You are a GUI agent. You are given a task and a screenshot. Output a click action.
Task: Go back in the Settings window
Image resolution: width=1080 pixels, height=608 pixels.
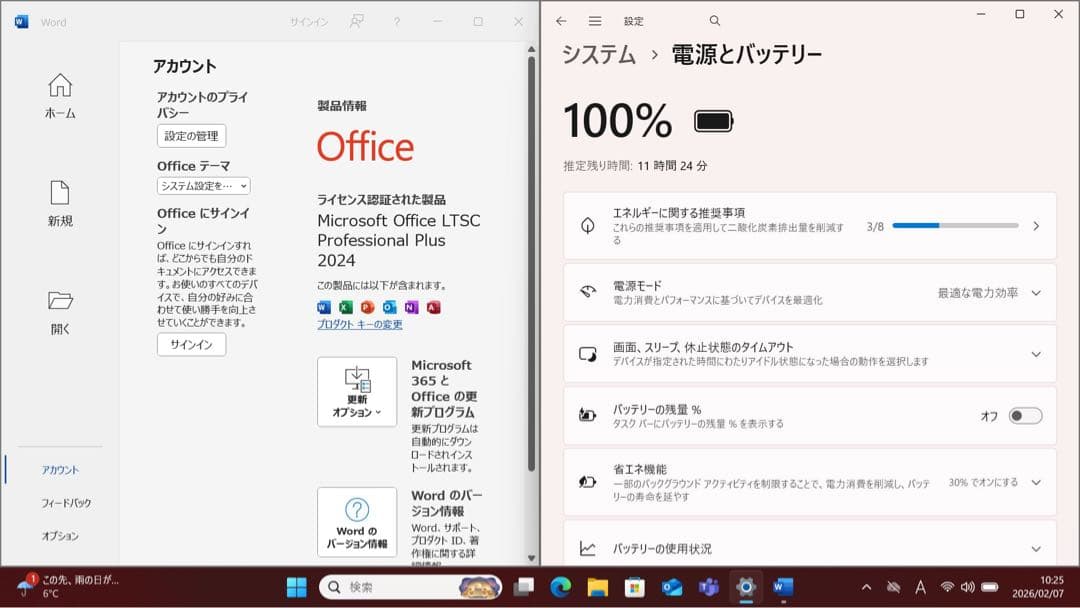point(561,21)
